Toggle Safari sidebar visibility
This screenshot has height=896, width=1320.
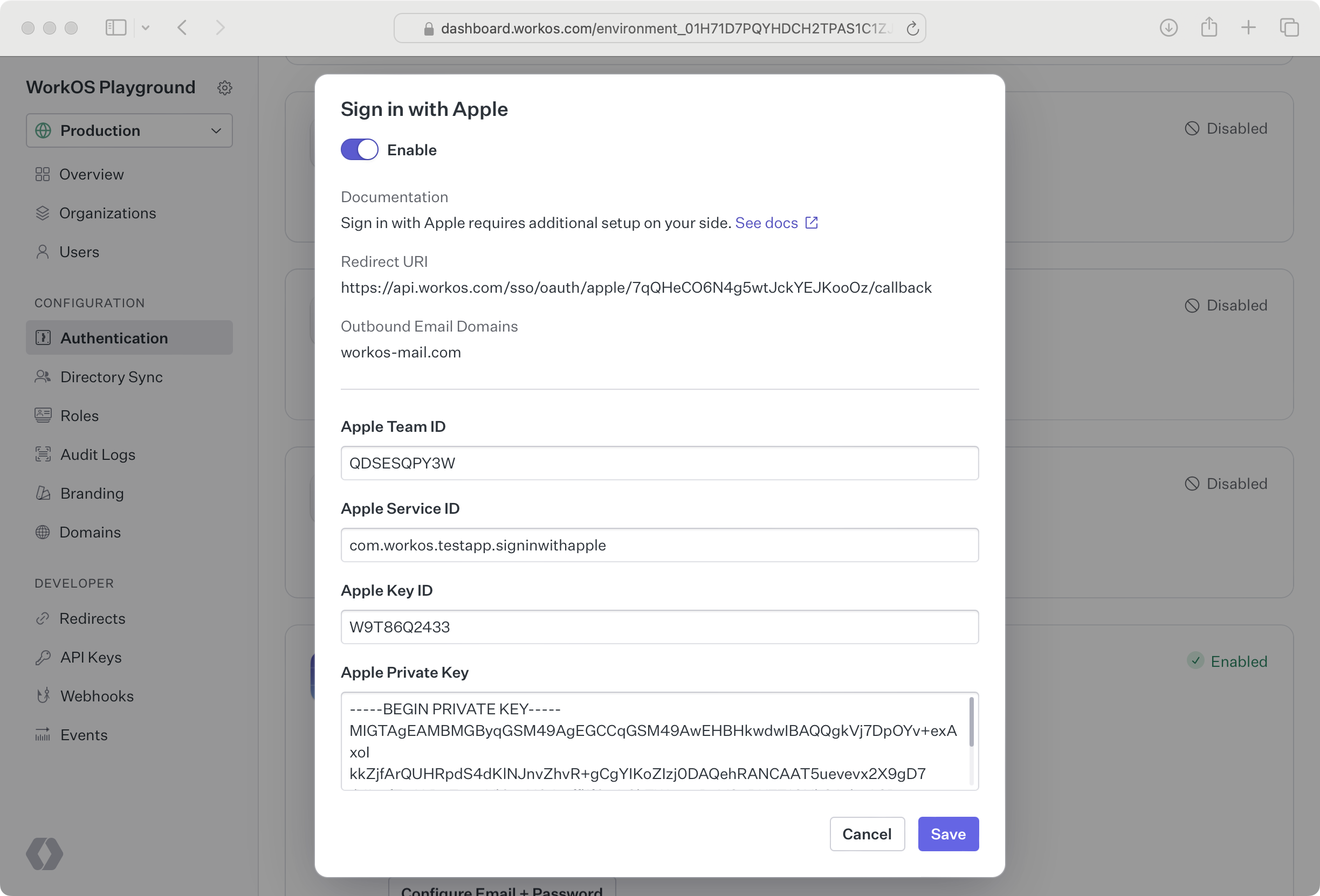[x=116, y=27]
